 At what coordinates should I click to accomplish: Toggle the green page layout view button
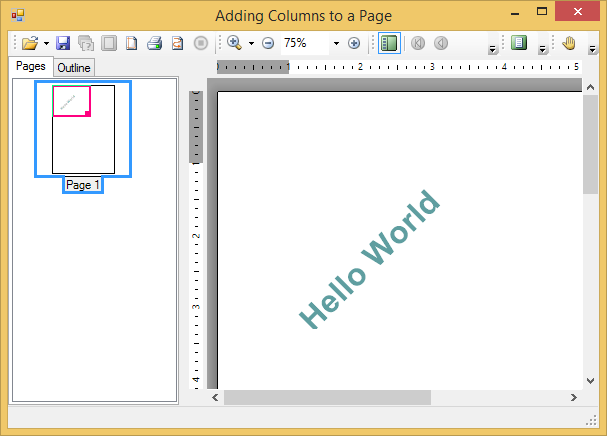coord(518,43)
